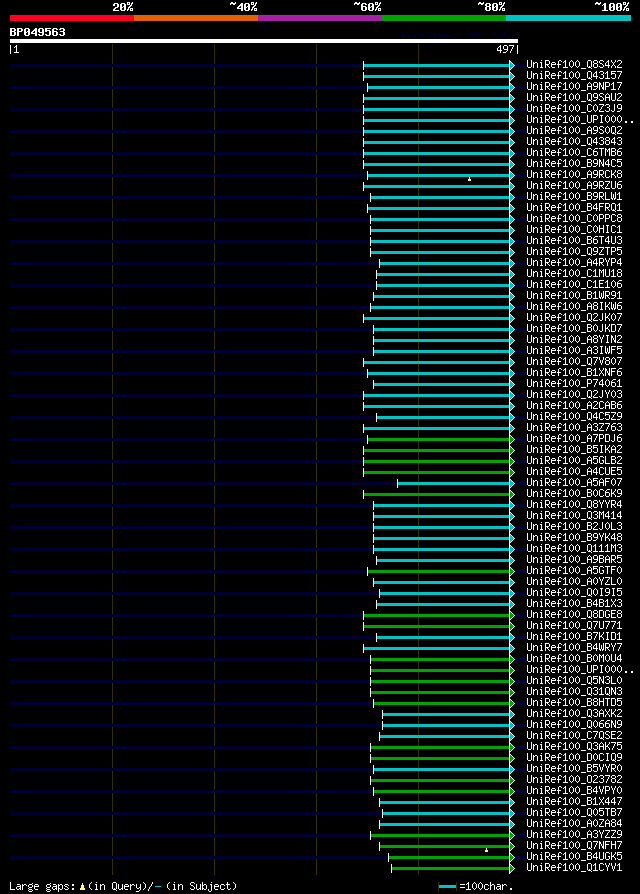Select hit label UniRef100_A4RYP4

(574, 263)
